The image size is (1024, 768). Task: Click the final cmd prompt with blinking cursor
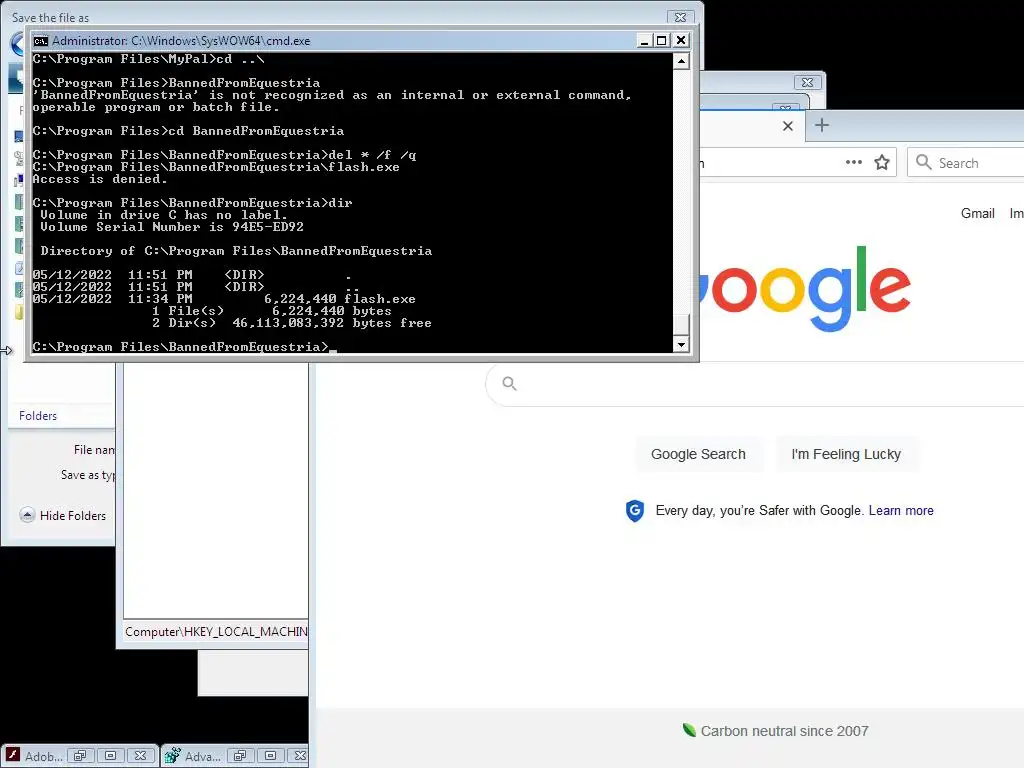click(185, 347)
